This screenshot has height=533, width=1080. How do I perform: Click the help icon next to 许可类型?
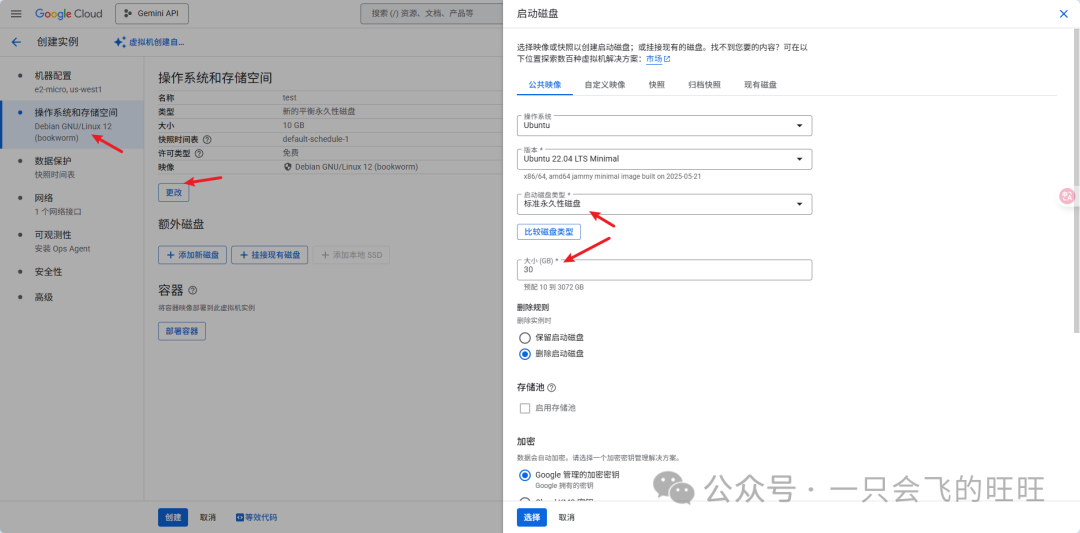(x=199, y=153)
